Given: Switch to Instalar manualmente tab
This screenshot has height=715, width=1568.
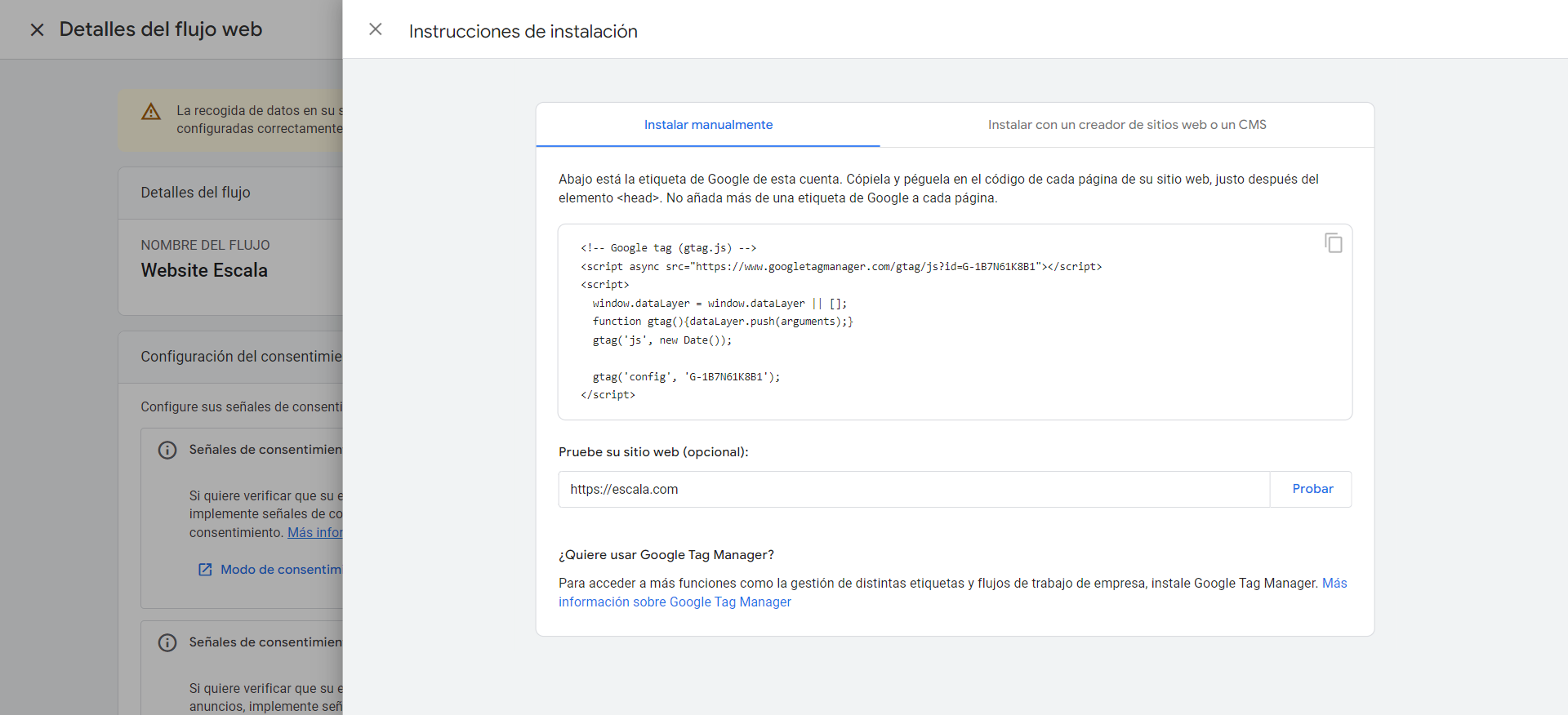Looking at the screenshot, I should click(x=708, y=125).
